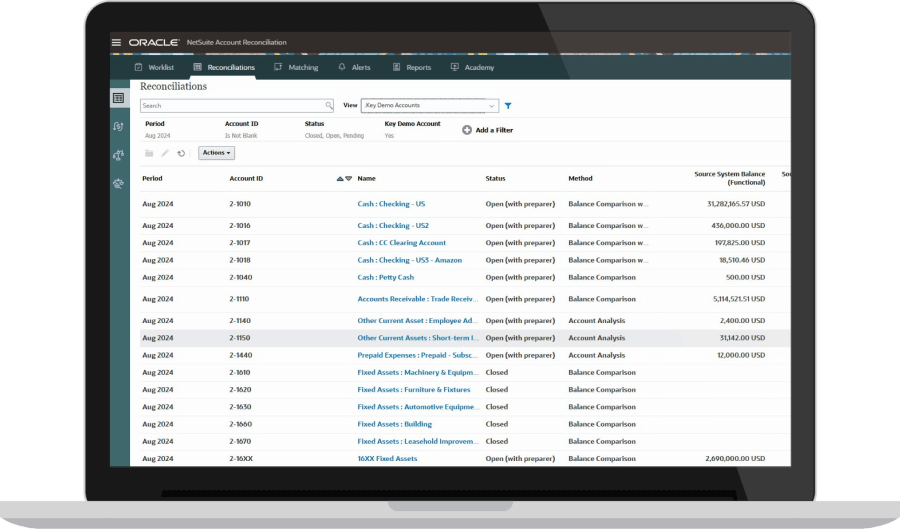The image size is (900, 529).
Task: Click the transactions sidebar icon
Action: [x=118, y=126]
